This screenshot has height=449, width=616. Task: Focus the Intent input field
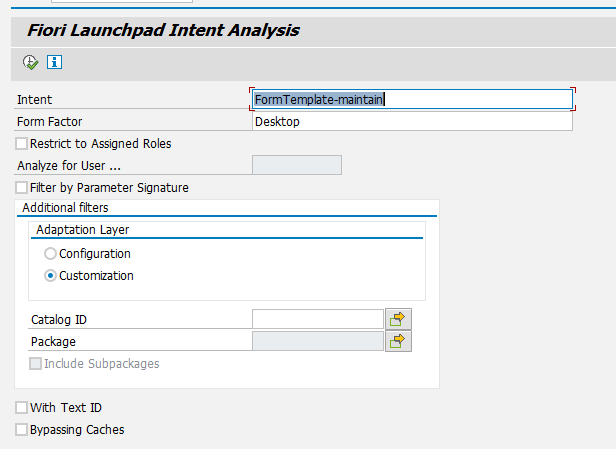pos(412,99)
